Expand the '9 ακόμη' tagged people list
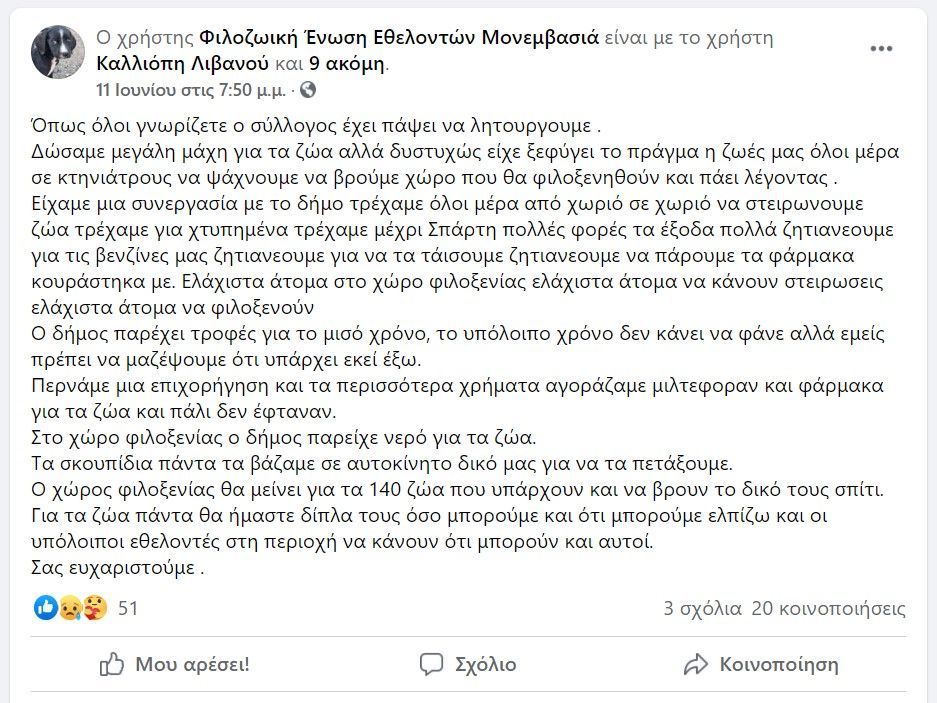This screenshot has height=703, width=937. (x=347, y=63)
